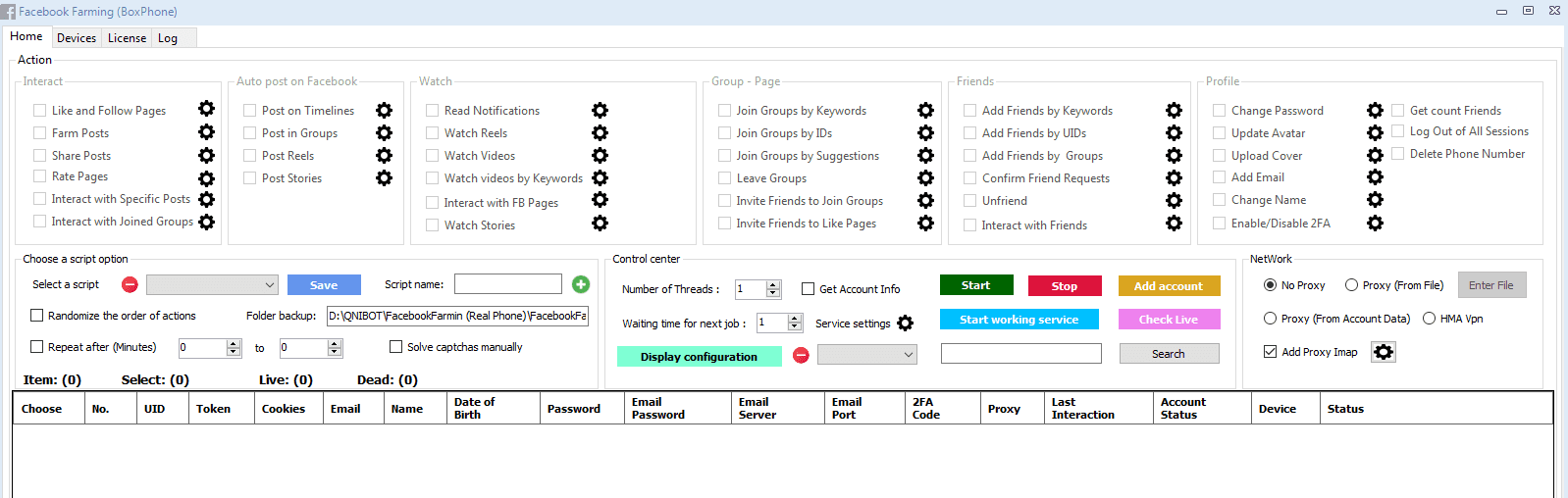Screen dimensions: 1568x498
Task: Tick the Unfriend checkbox
Action: 969,200
